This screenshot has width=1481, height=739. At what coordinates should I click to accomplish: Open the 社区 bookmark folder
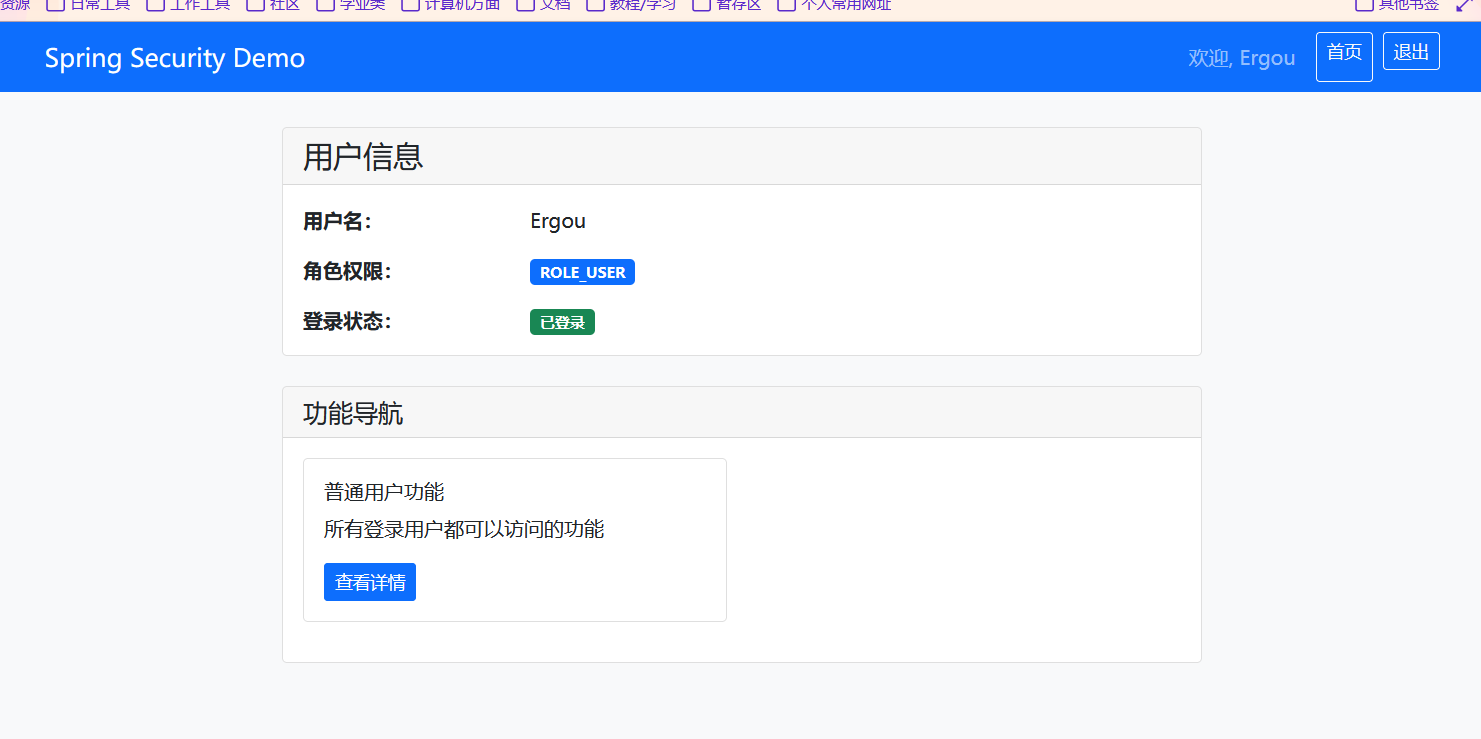point(274,5)
